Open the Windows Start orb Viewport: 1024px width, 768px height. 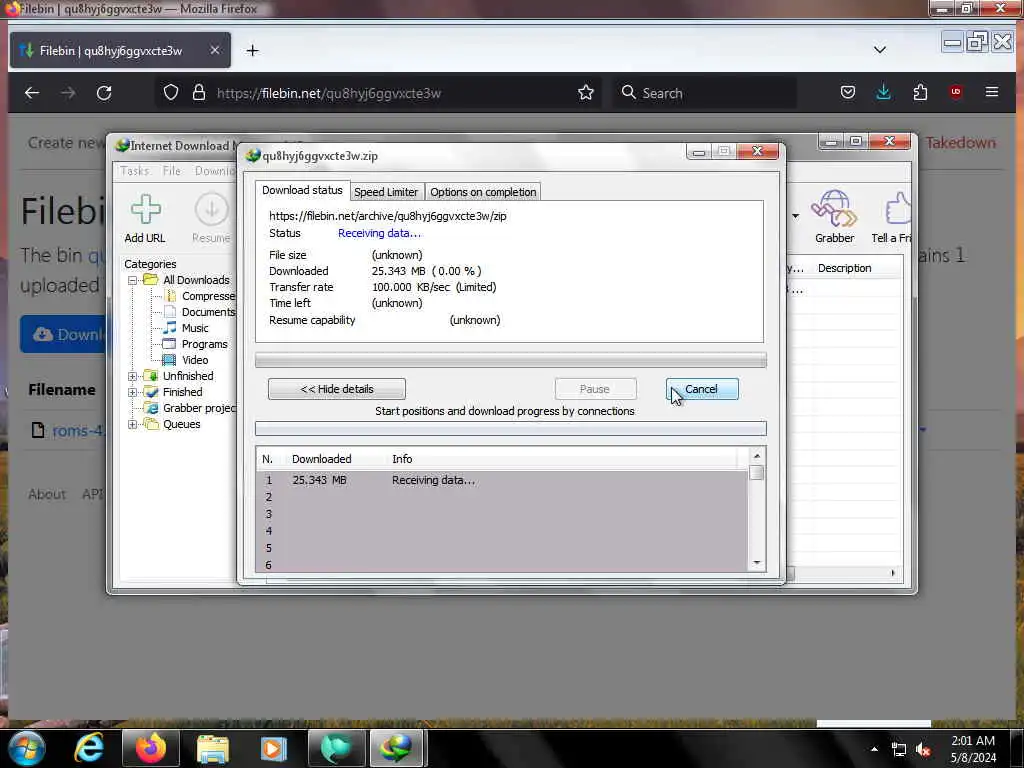26,748
